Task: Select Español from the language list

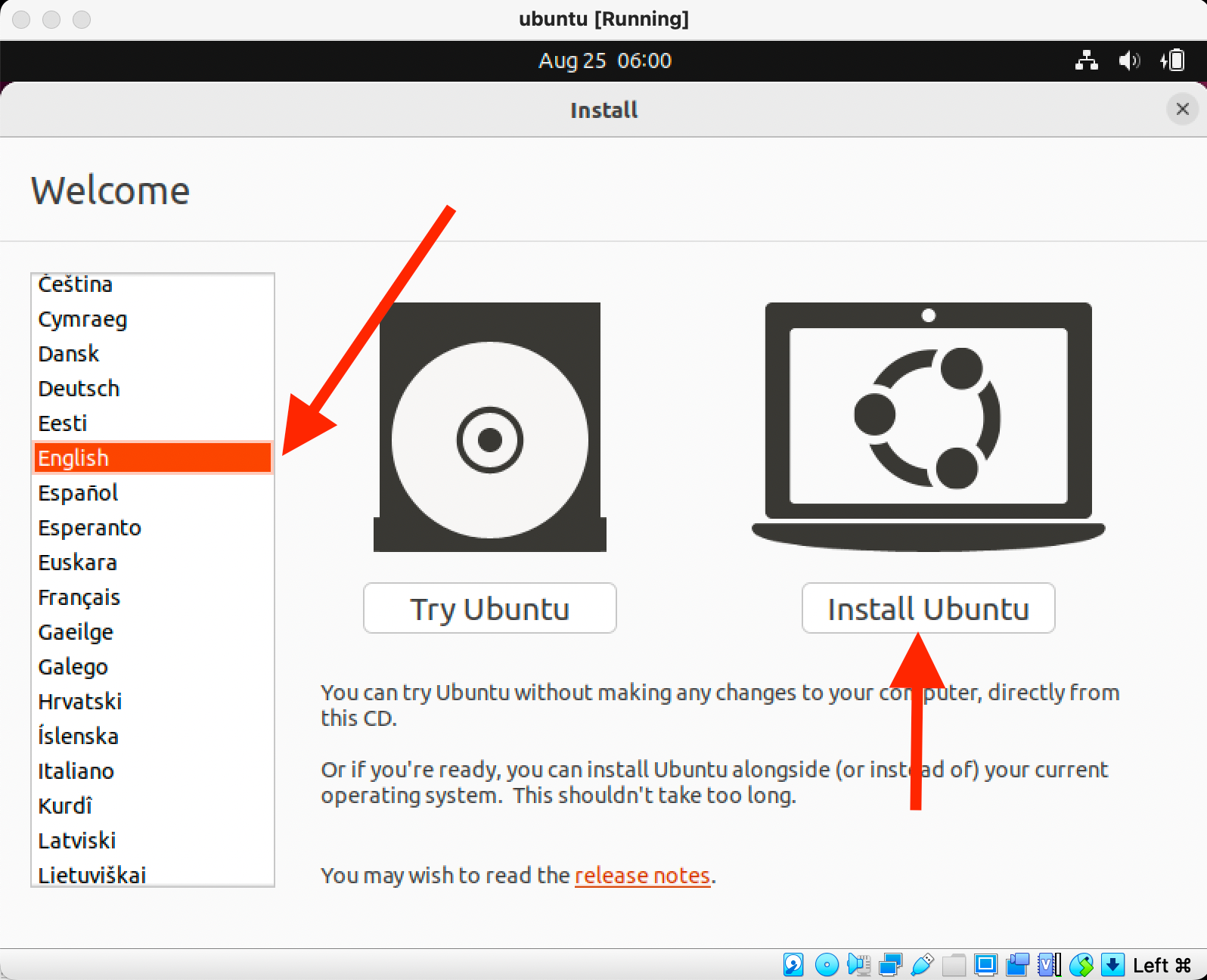Action: coord(79,493)
